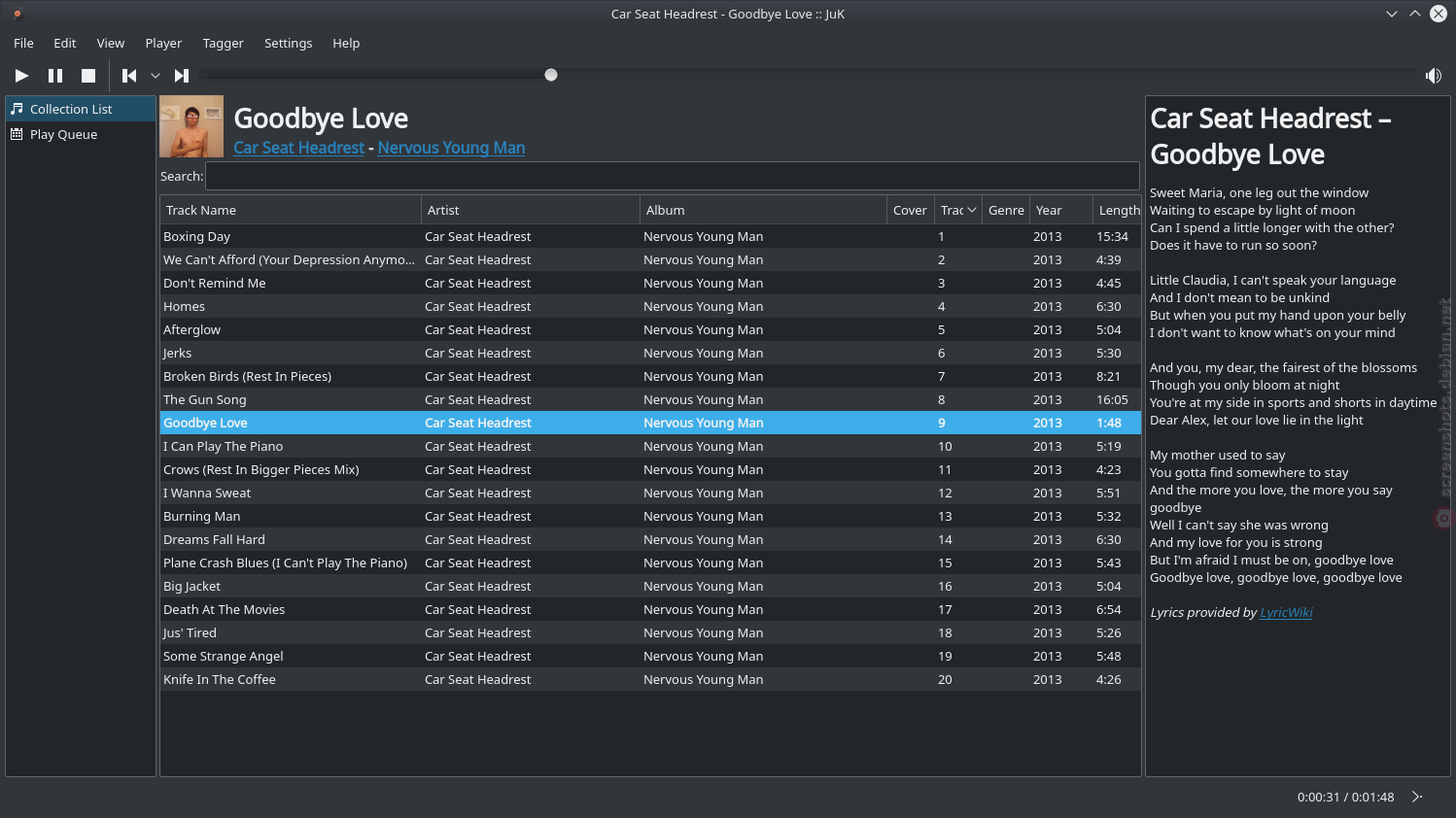Select the track Knife In The Coffee
The height and width of the screenshot is (818, 1456).
650,679
